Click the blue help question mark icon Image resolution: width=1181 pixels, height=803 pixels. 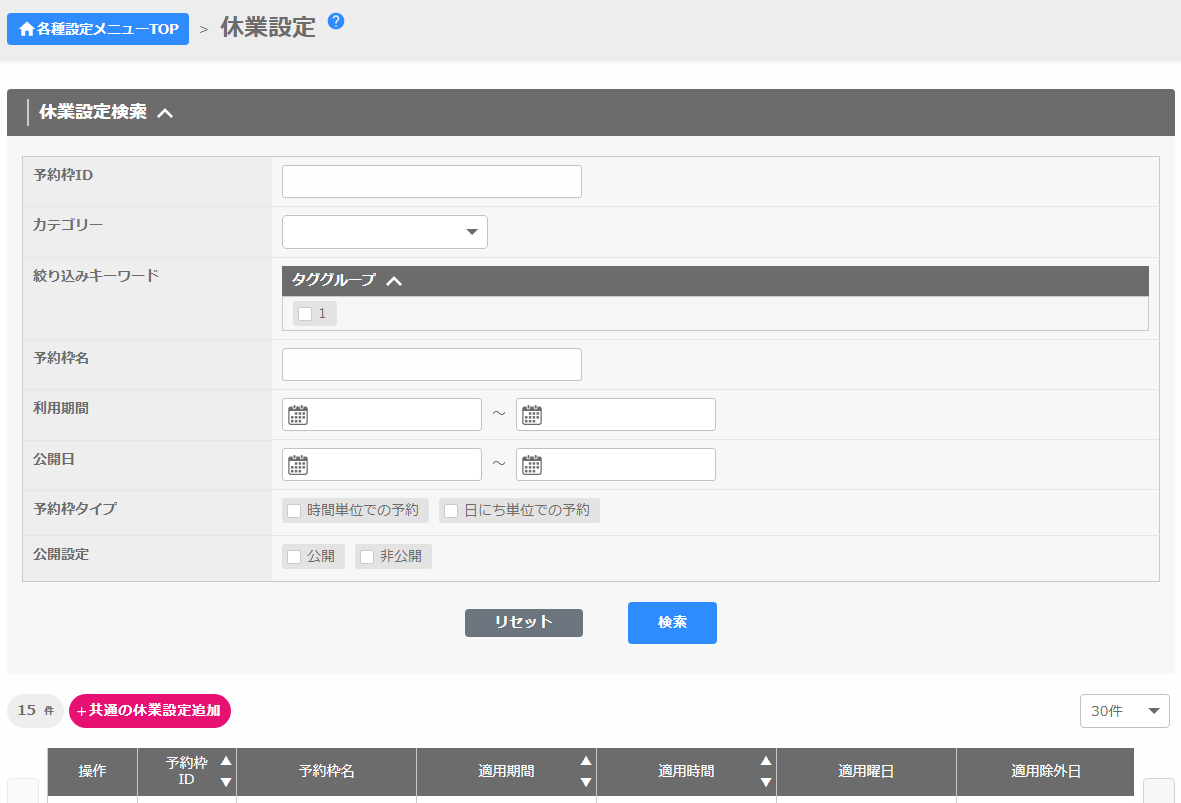pyautogui.click(x=336, y=21)
